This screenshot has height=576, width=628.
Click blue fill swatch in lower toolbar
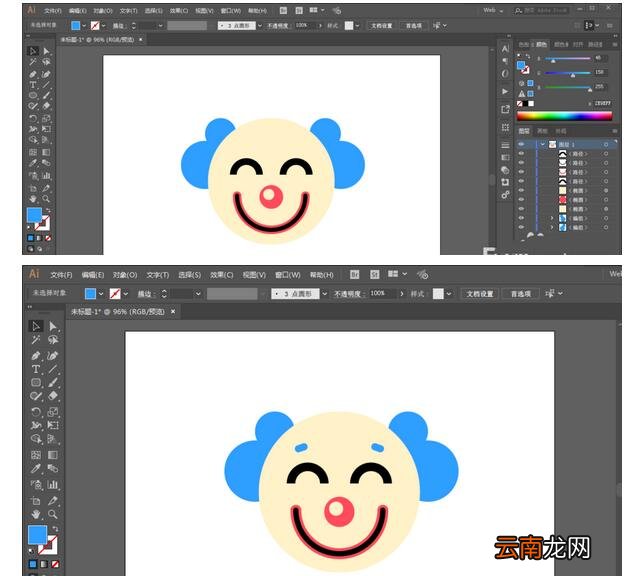[x=37, y=535]
